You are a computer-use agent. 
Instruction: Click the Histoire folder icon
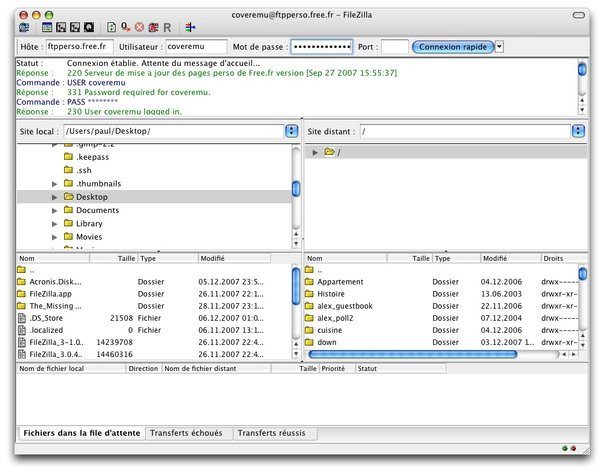[x=309, y=294]
